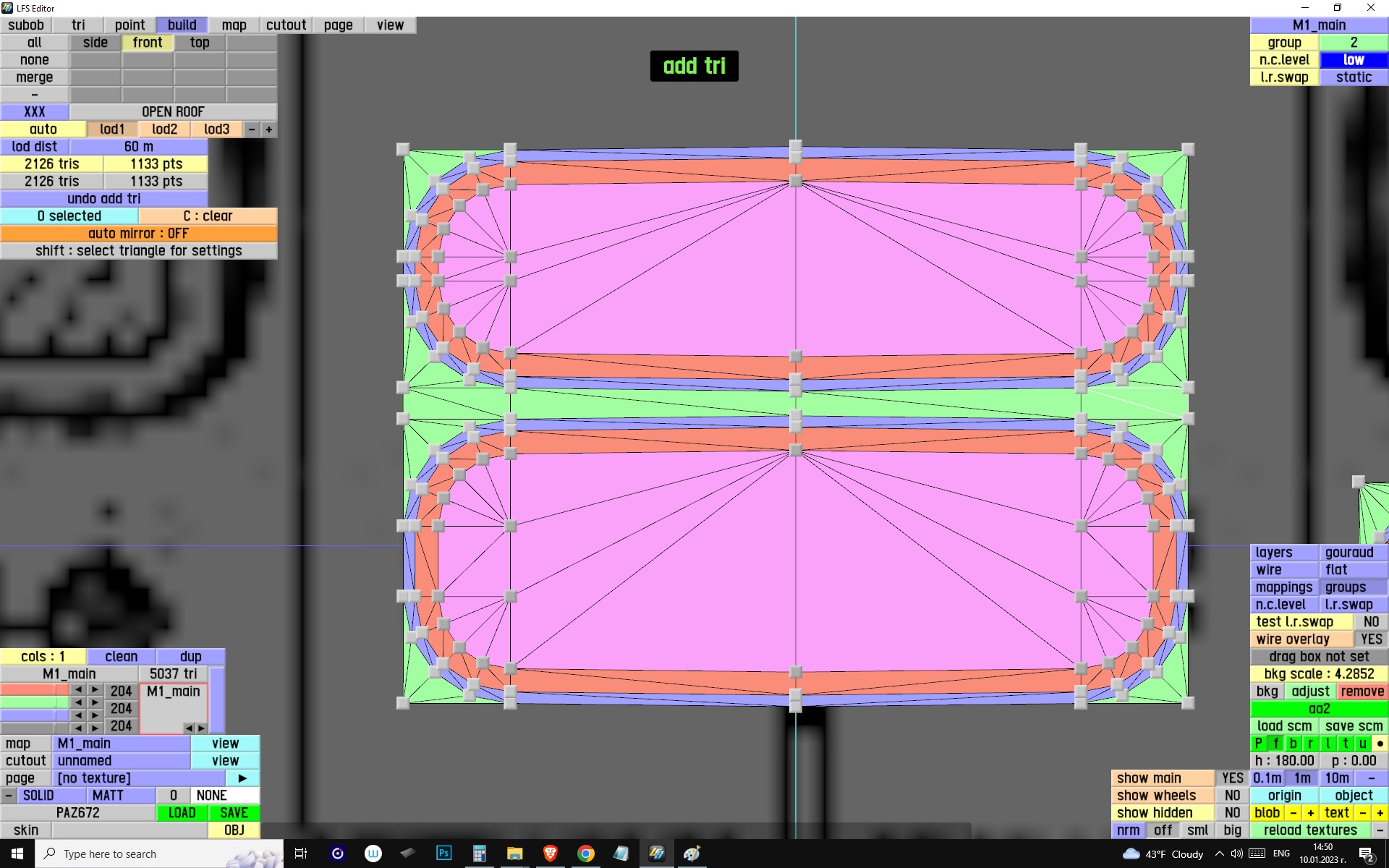
Task: Switch to the point tab
Action: pyautogui.click(x=129, y=25)
